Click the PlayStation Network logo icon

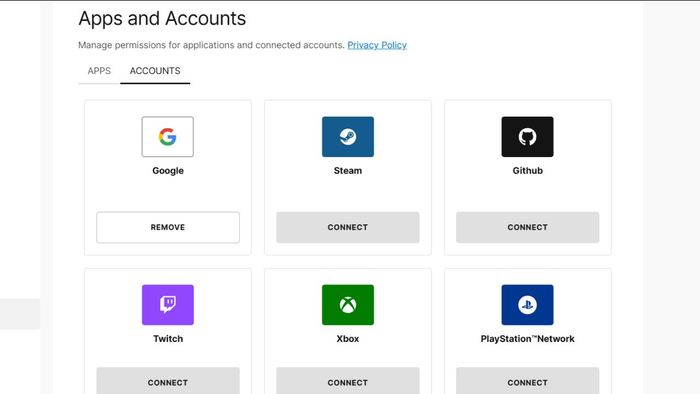click(x=527, y=305)
